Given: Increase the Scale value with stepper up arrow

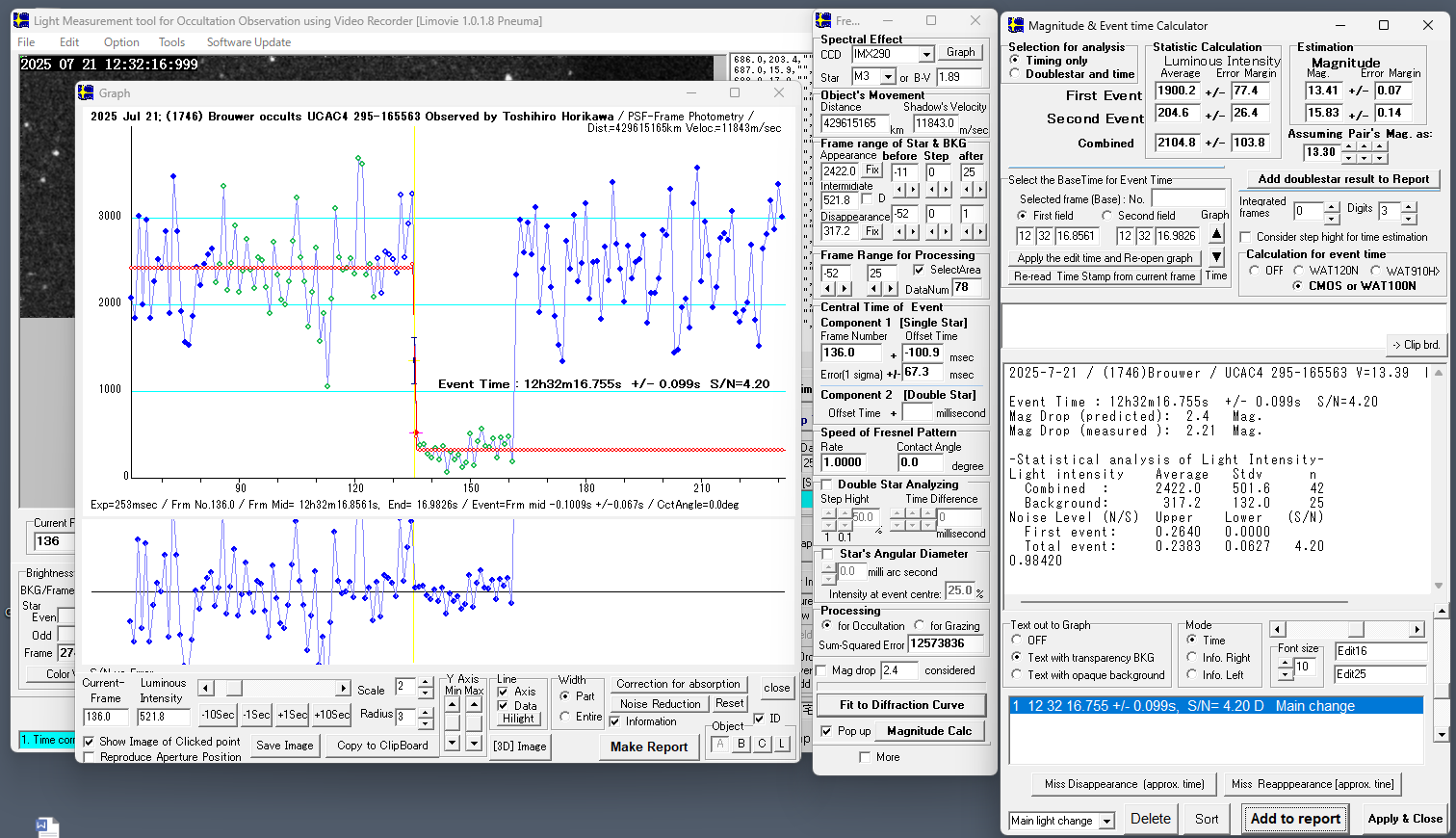Looking at the screenshot, I should pos(426,683).
